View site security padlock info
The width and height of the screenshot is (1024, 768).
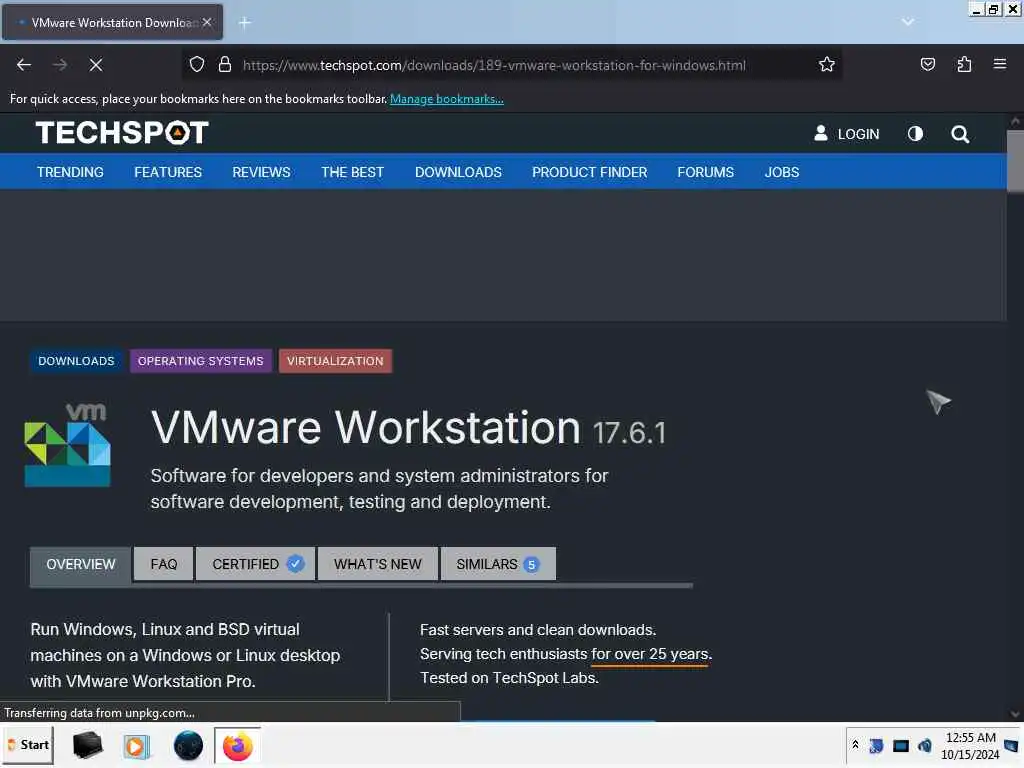[x=225, y=65]
